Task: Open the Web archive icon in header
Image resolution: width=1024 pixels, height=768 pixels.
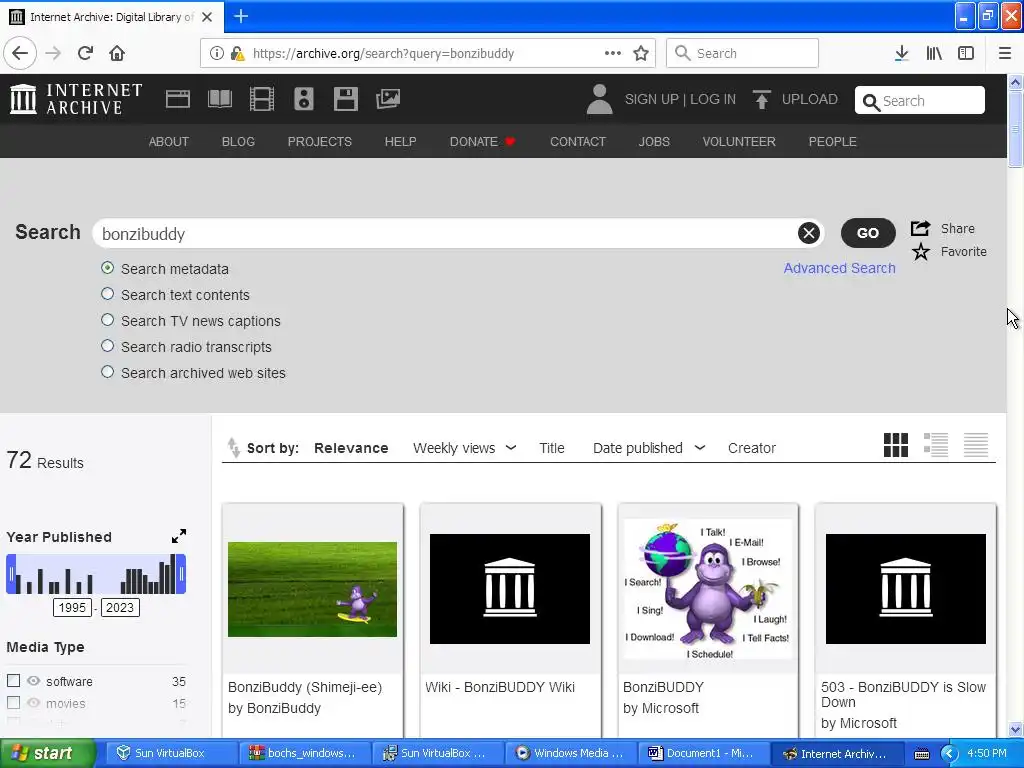Action: 178,99
